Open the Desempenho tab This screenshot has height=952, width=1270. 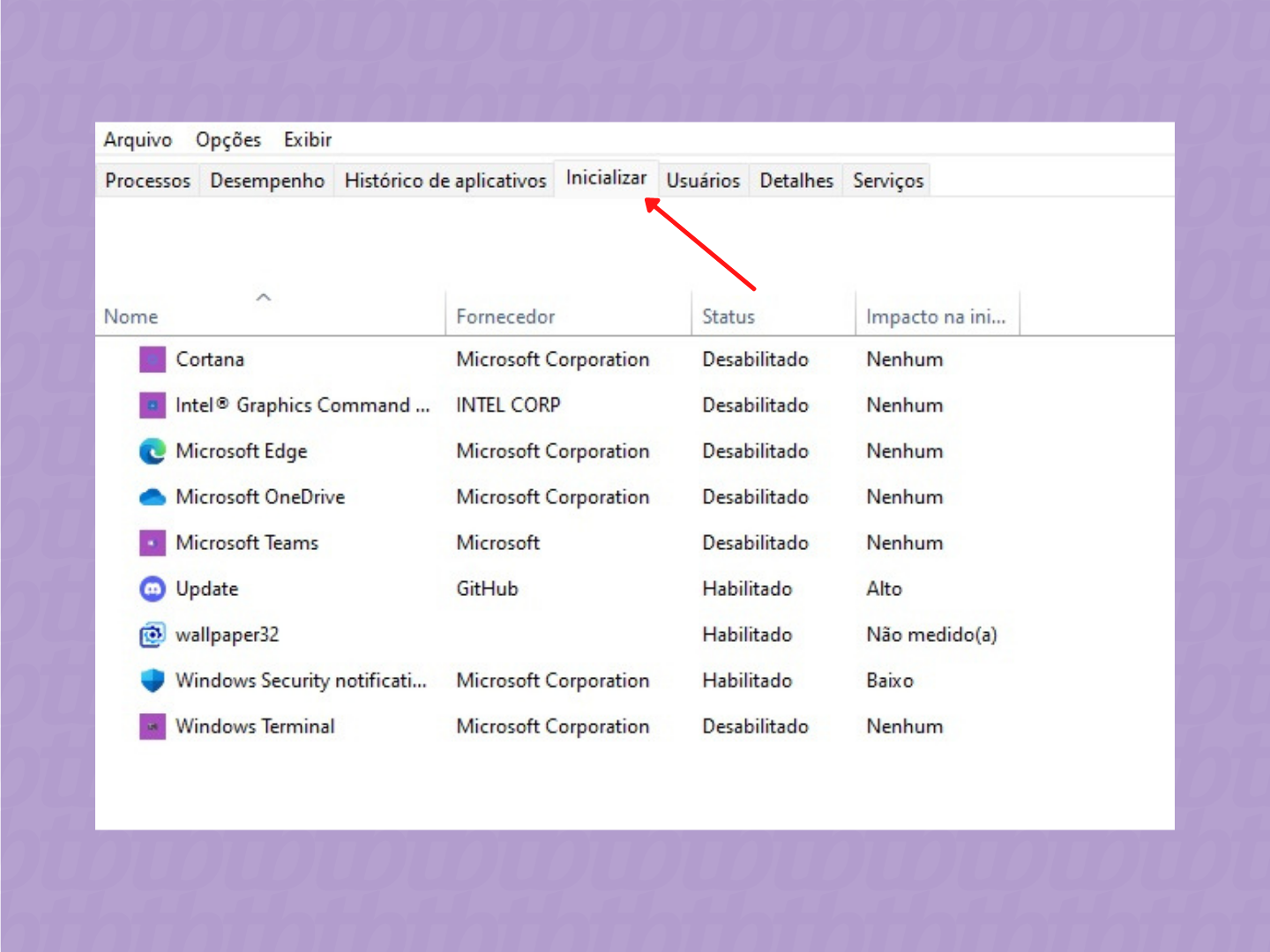tap(266, 180)
